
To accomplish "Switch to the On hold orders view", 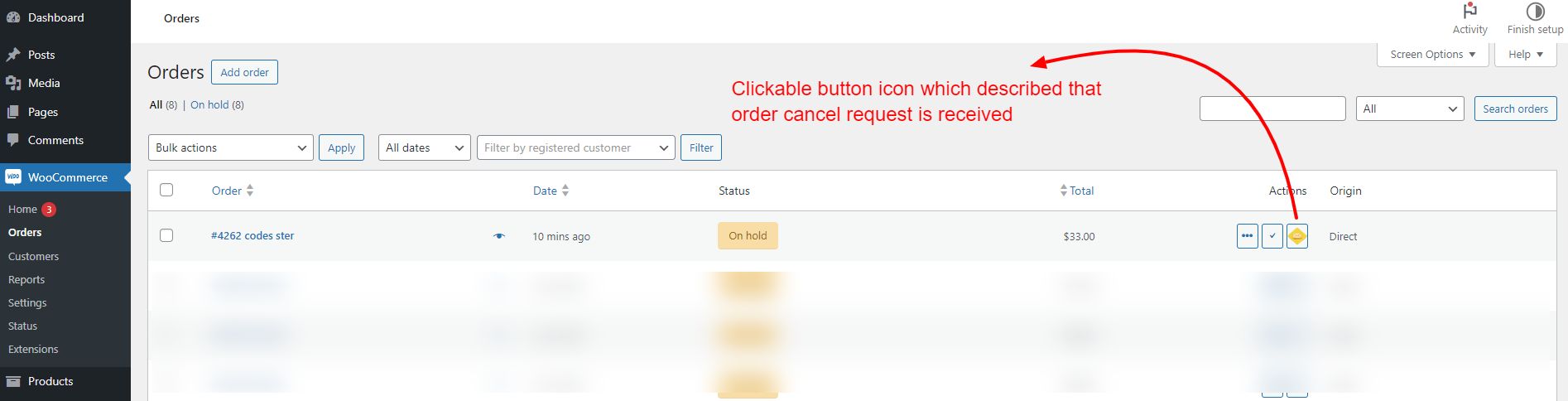I will (x=209, y=105).
